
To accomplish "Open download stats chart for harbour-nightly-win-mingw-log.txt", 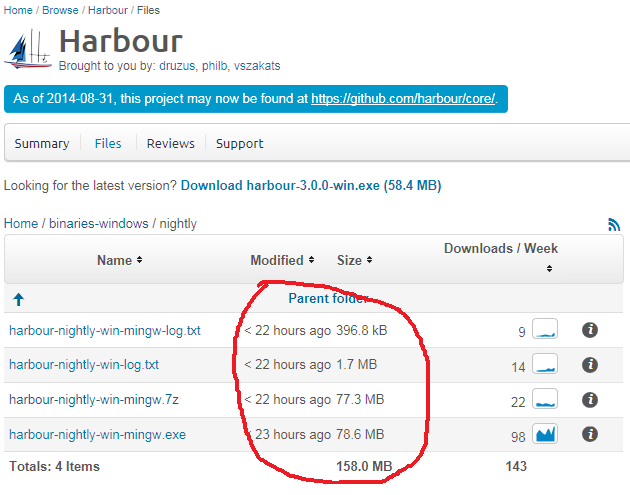I will point(545,329).
